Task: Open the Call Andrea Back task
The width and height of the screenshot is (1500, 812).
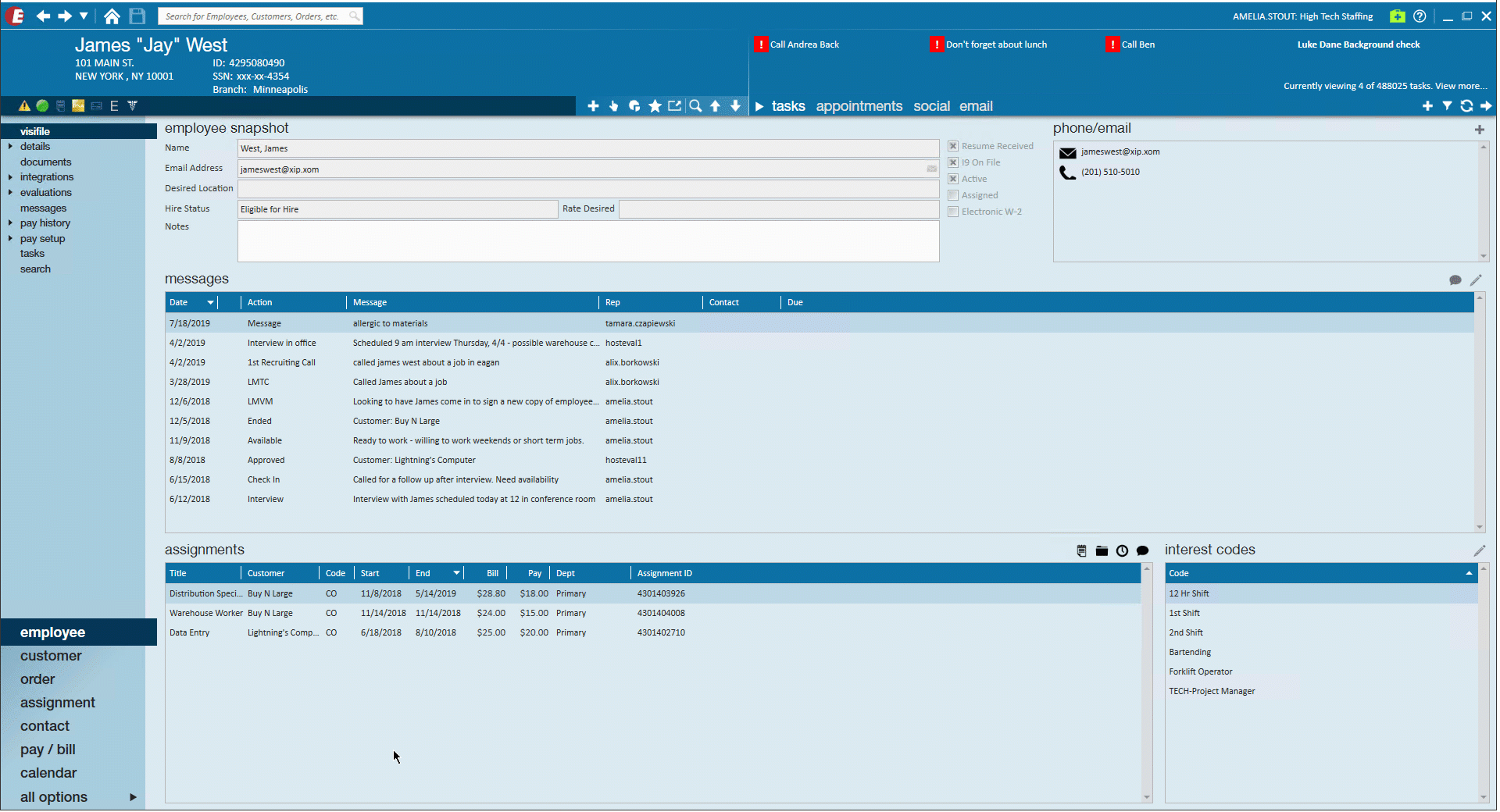Action: point(804,45)
